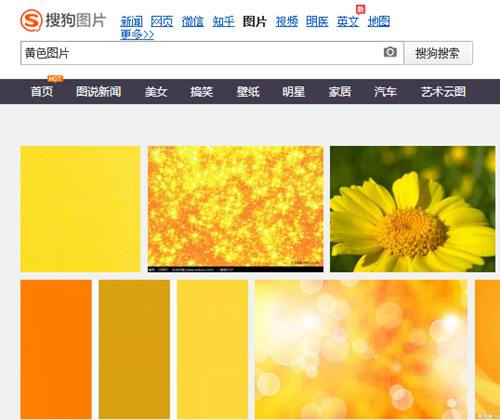The width and height of the screenshot is (500, 420).
Task: Click the 搜狗搜索 search button
Action: coord(438,53)
